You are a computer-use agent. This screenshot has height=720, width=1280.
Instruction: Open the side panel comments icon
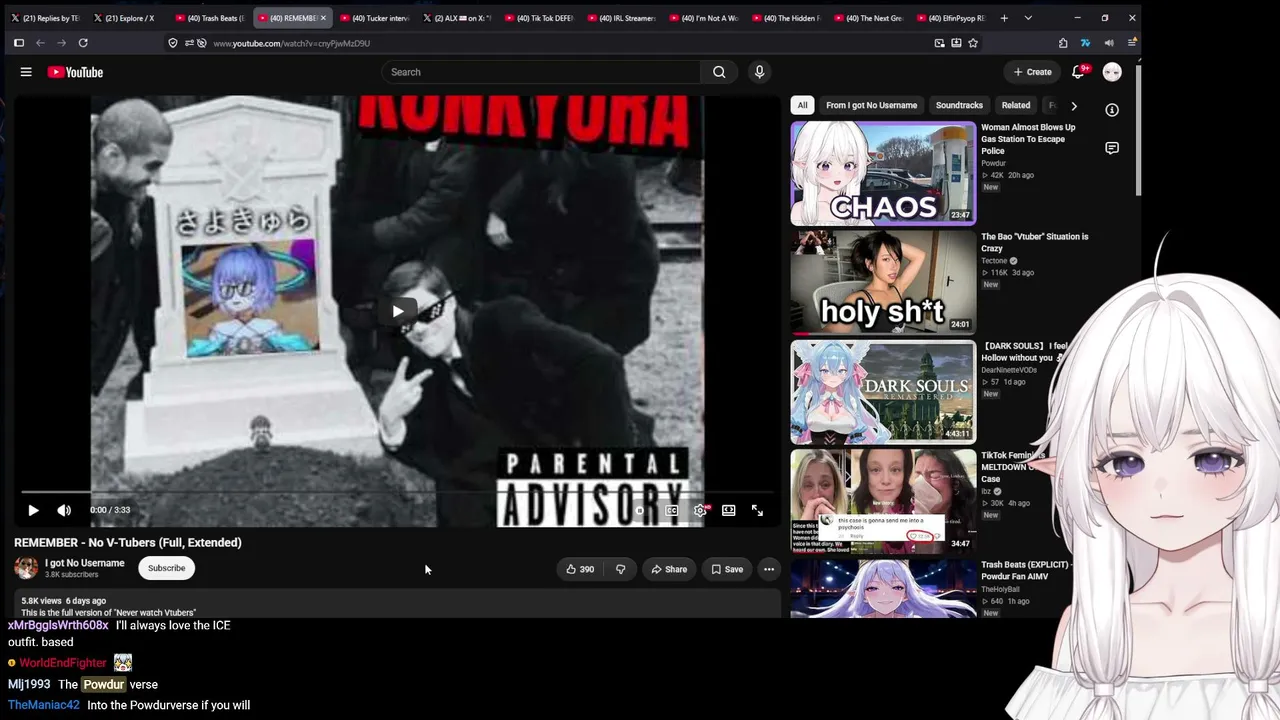click(1112, 148)
